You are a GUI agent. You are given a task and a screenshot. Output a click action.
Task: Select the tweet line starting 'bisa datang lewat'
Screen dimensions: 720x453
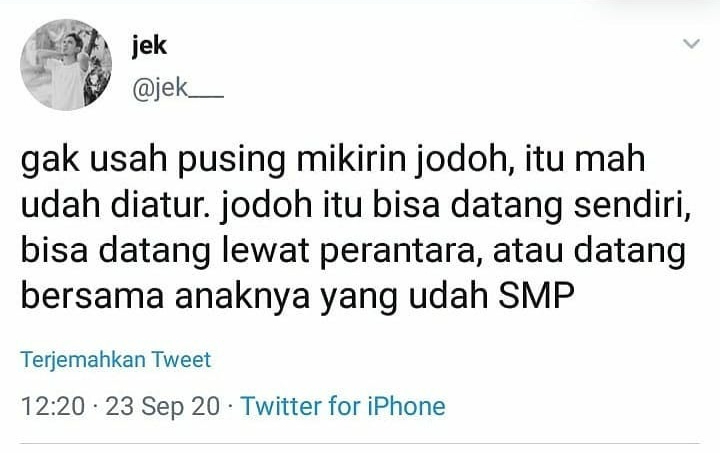pos(353,251)
